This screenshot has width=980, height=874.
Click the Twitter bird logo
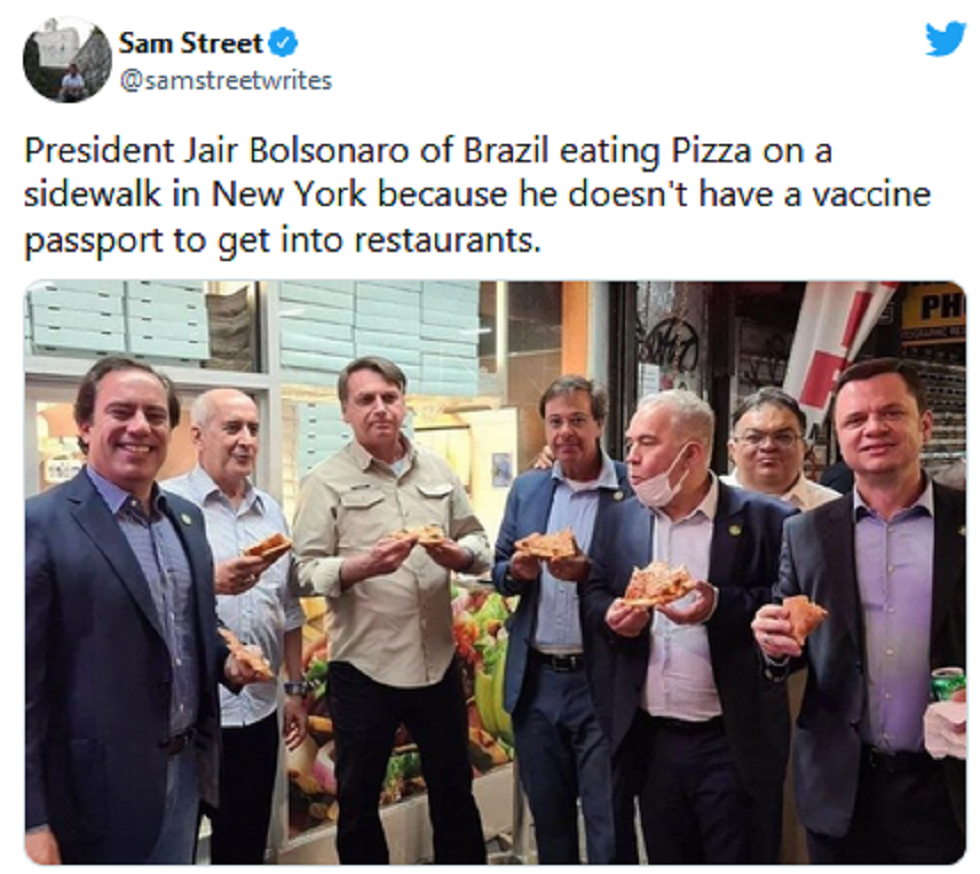(x=945, y=39)
